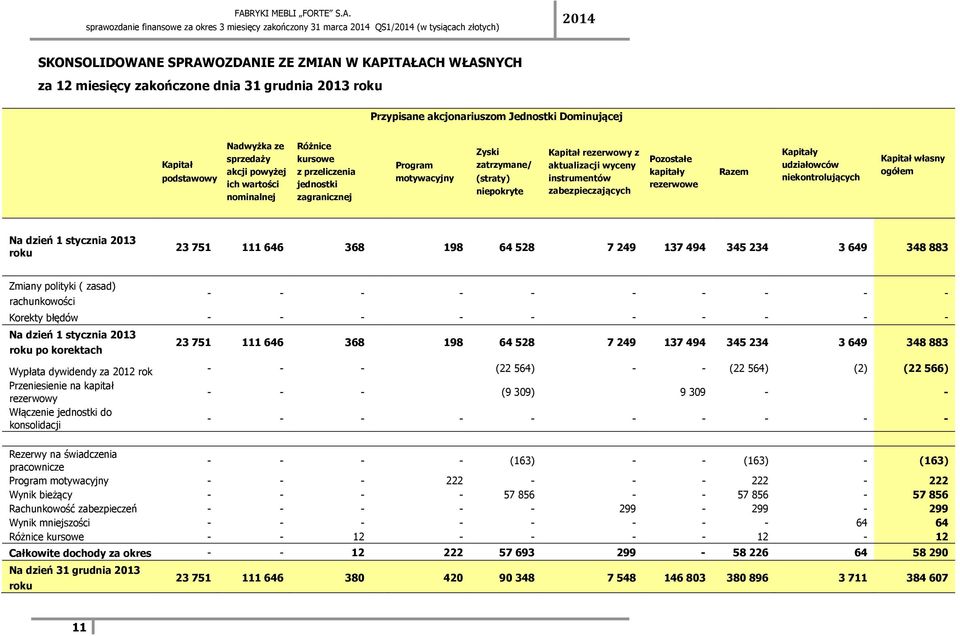Click the value '58 226' in Całkowite dochody row
The width and height of the screenshot is (960, 636).
750,552
